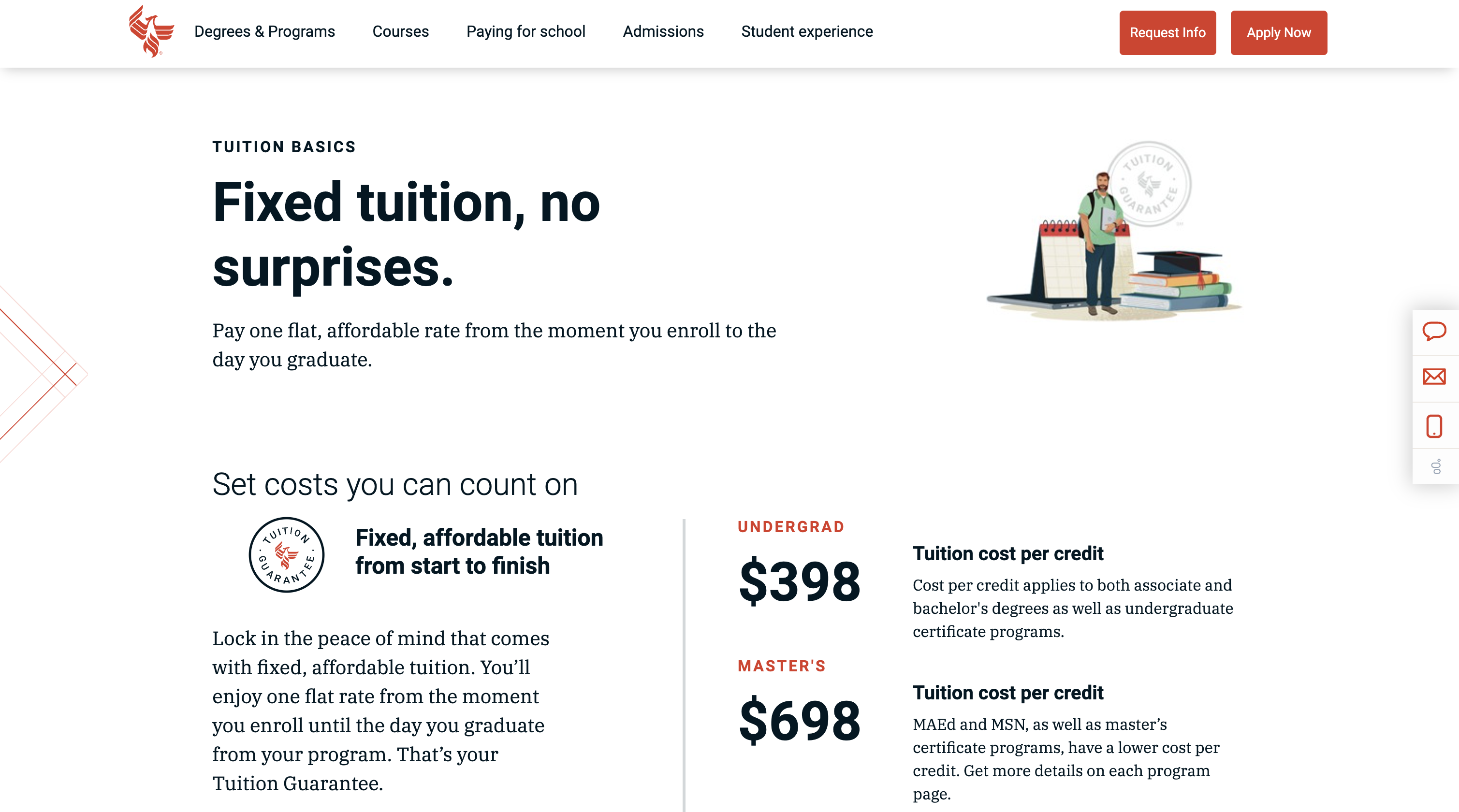Open live chat from the side panel
The width and height of the screenshot is (1459, 812).
coord(1434,331)
